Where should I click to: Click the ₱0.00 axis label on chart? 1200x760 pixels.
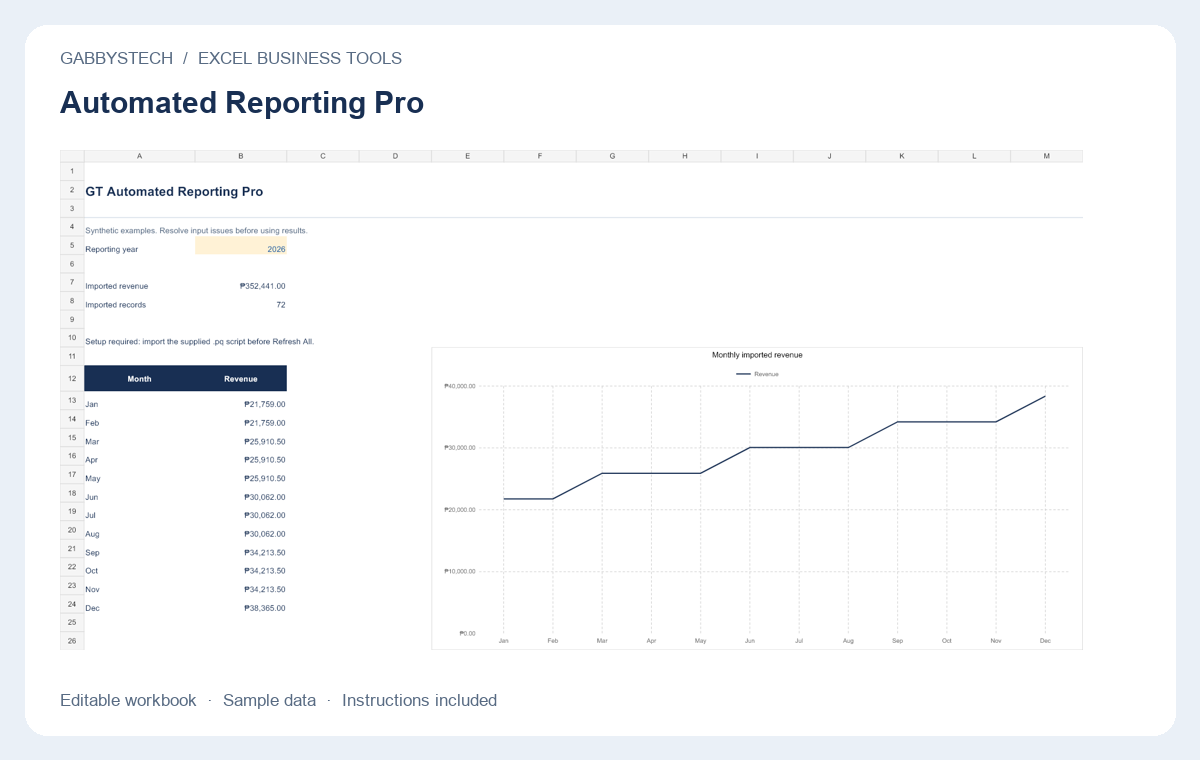coord(467,633)
